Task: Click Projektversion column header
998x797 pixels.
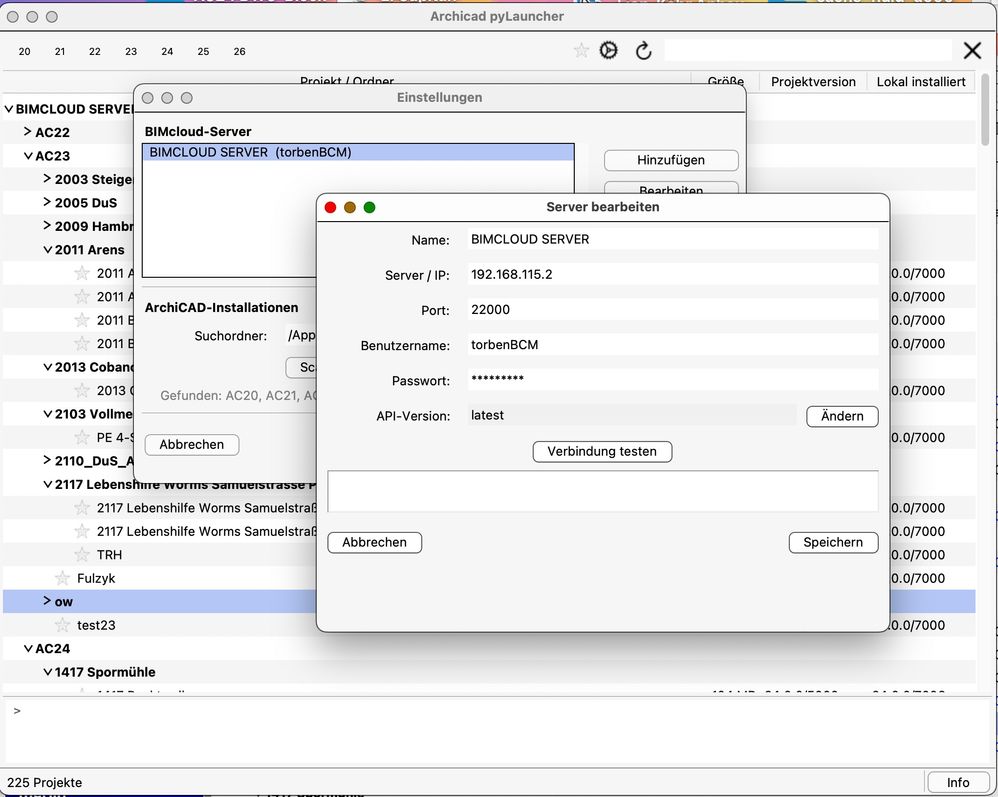Action: tap(813, 81)
